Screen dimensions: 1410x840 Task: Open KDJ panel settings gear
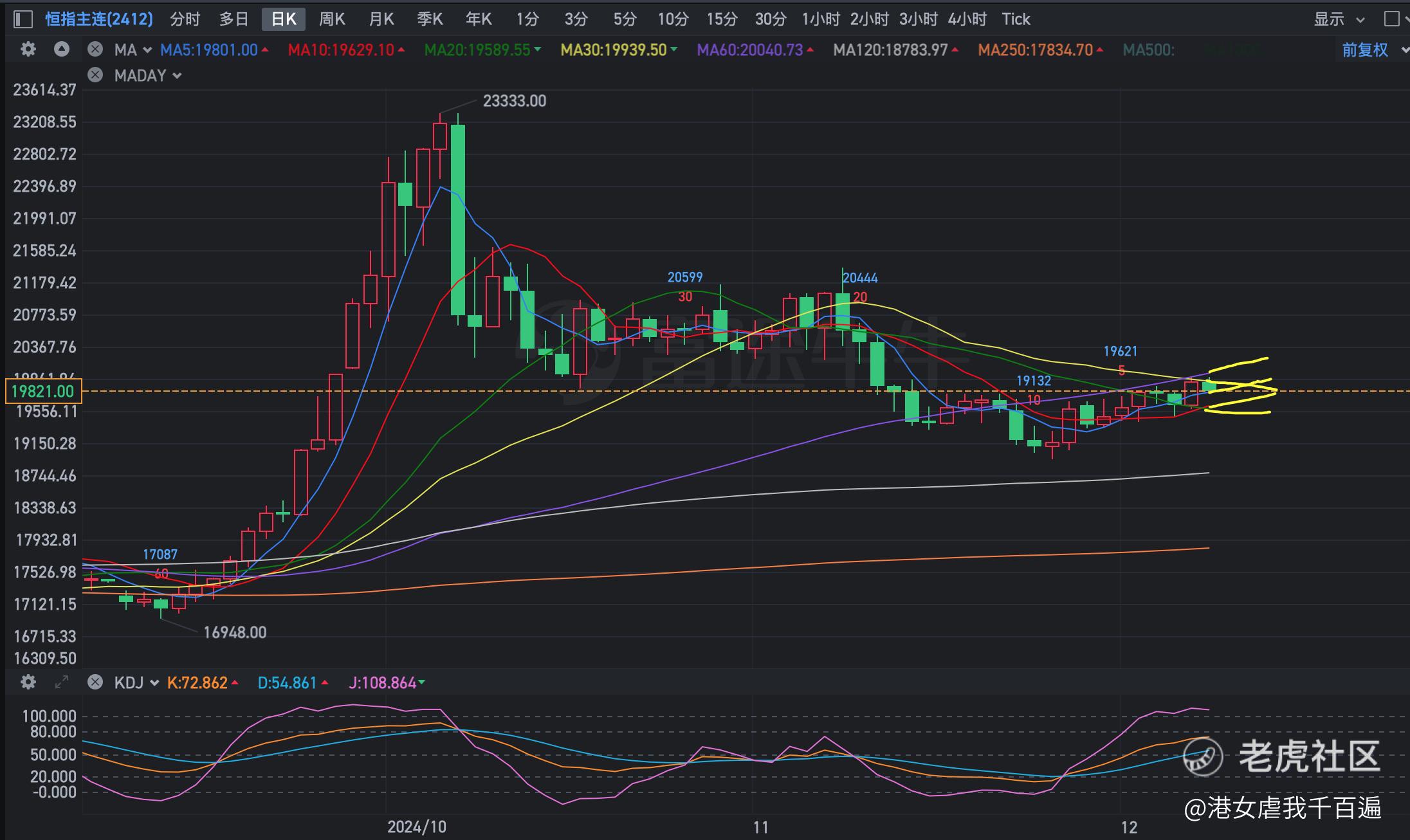pyautogui.click(x=28, y=682)
